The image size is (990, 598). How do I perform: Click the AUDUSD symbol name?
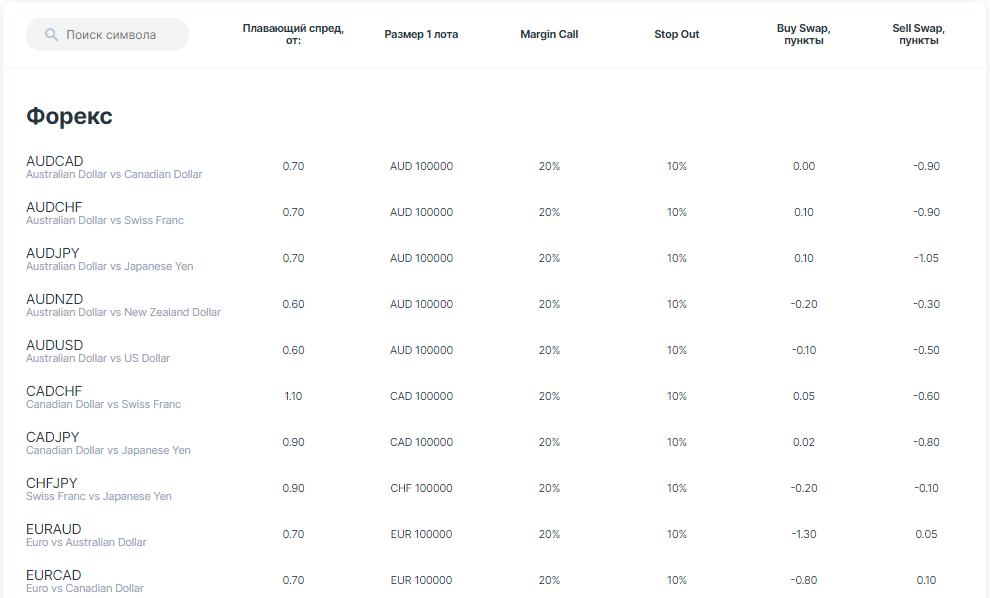pos(55,345)
